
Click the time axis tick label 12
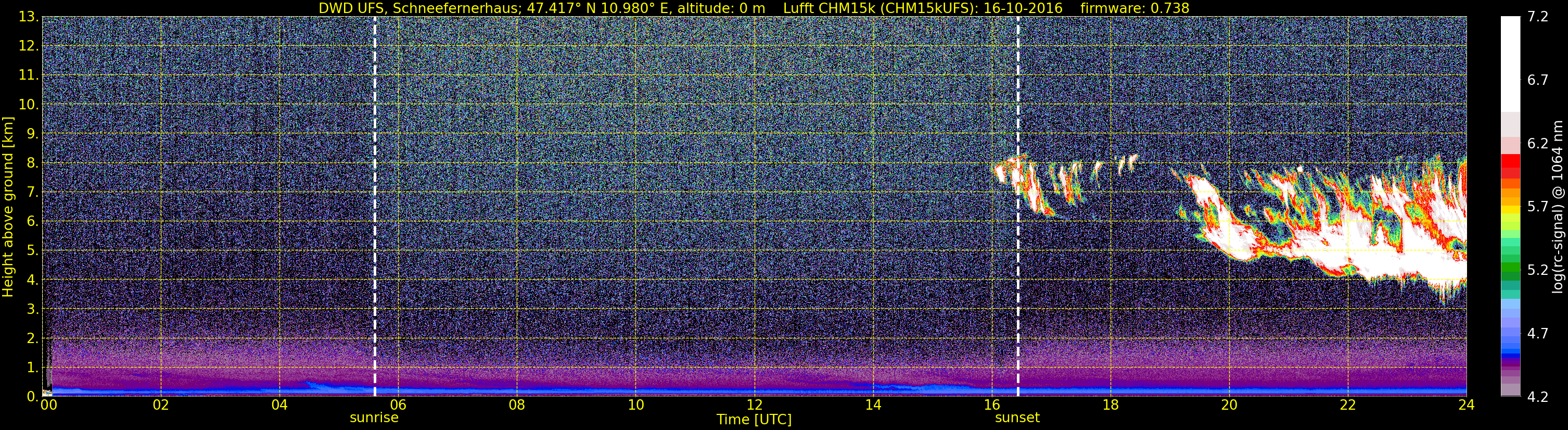(x=754, y=405)
